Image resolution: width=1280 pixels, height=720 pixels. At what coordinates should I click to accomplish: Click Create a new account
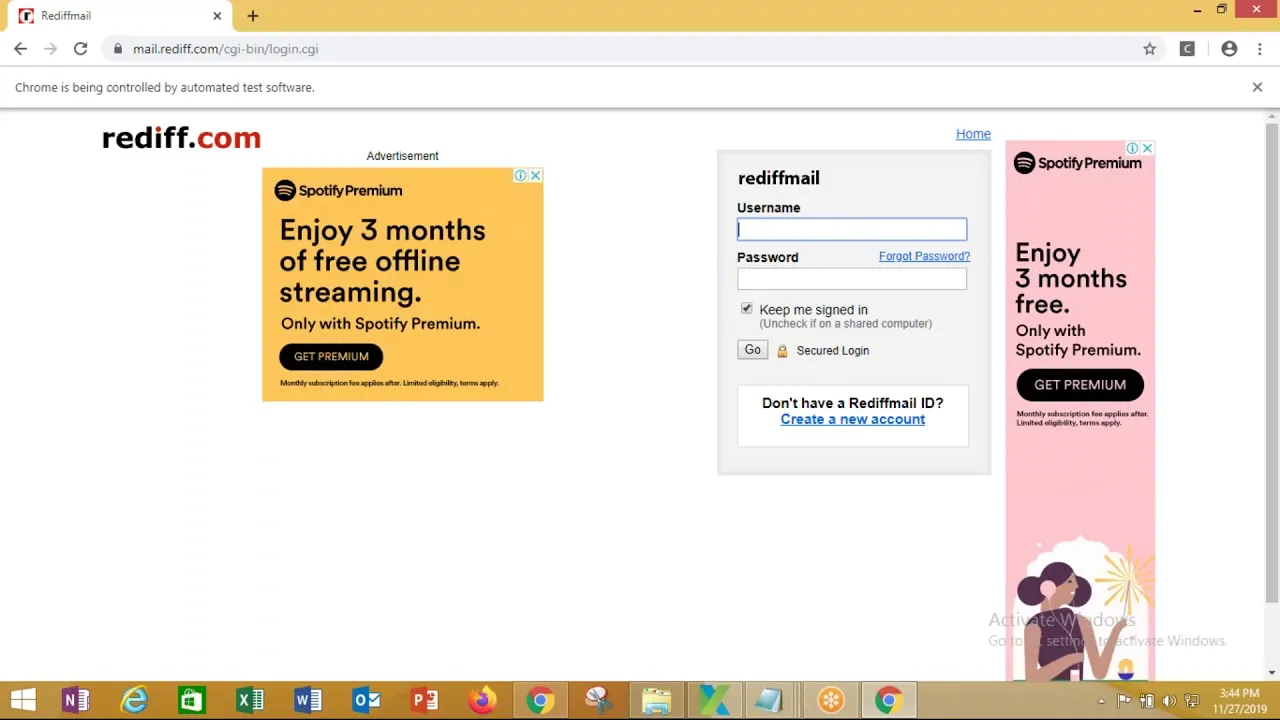[x=853, y=419]
